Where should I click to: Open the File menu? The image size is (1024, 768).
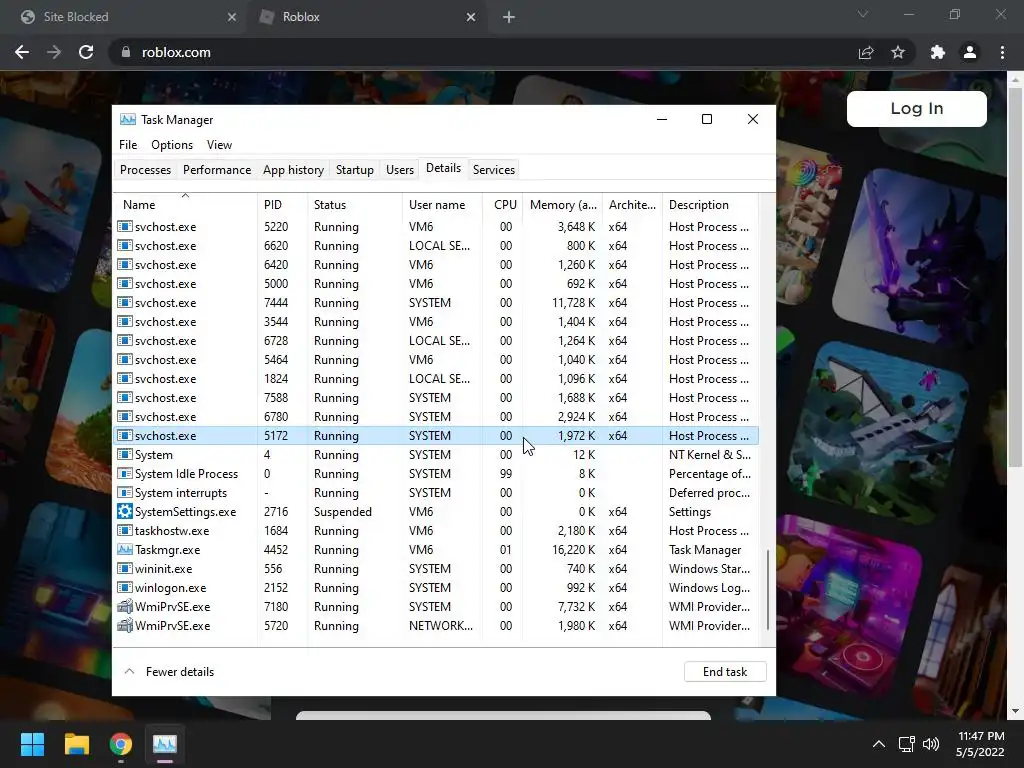tap(128, 145)
